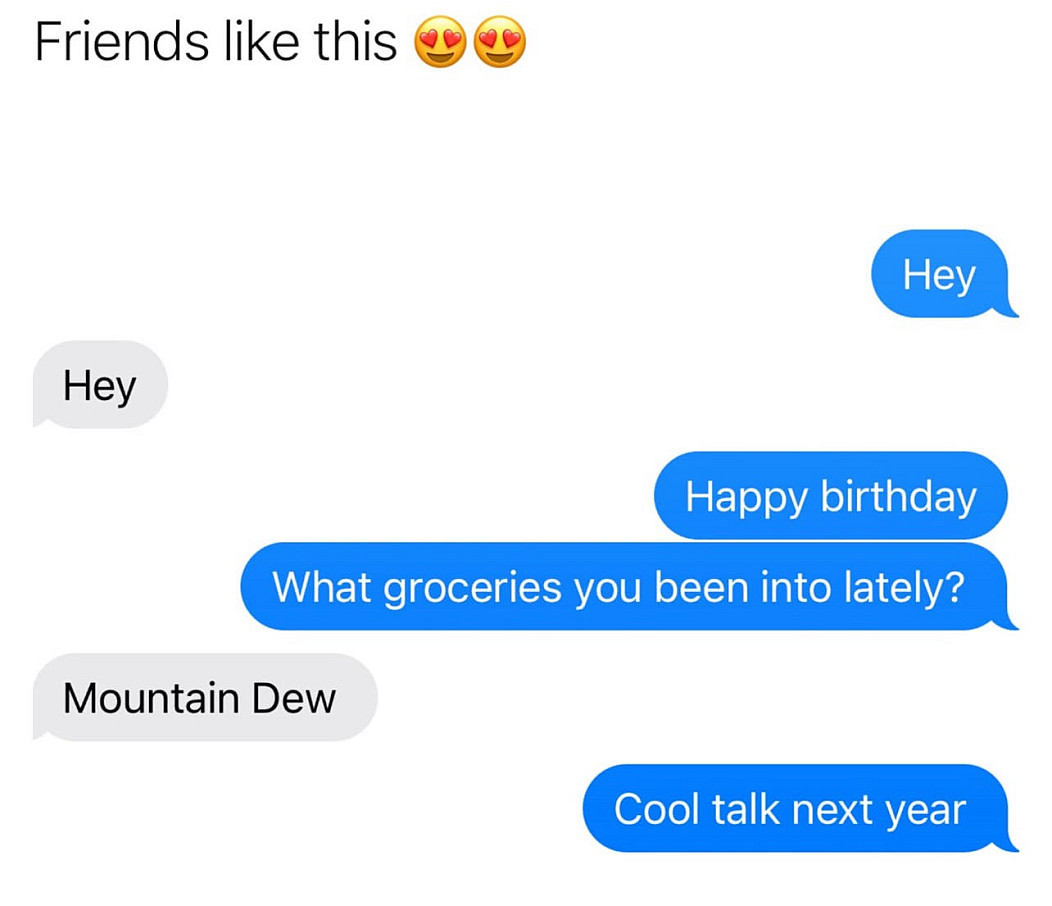Click the word 'birthday' in the blue bubble

coord(898,497)
